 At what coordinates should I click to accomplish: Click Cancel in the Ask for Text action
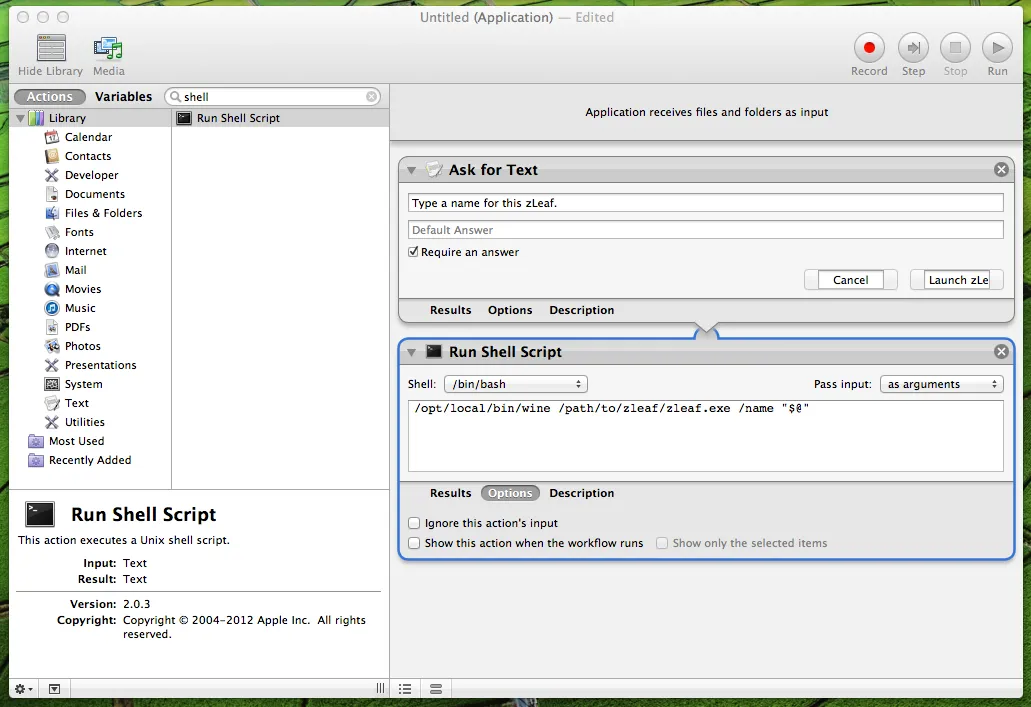(850, 279)
